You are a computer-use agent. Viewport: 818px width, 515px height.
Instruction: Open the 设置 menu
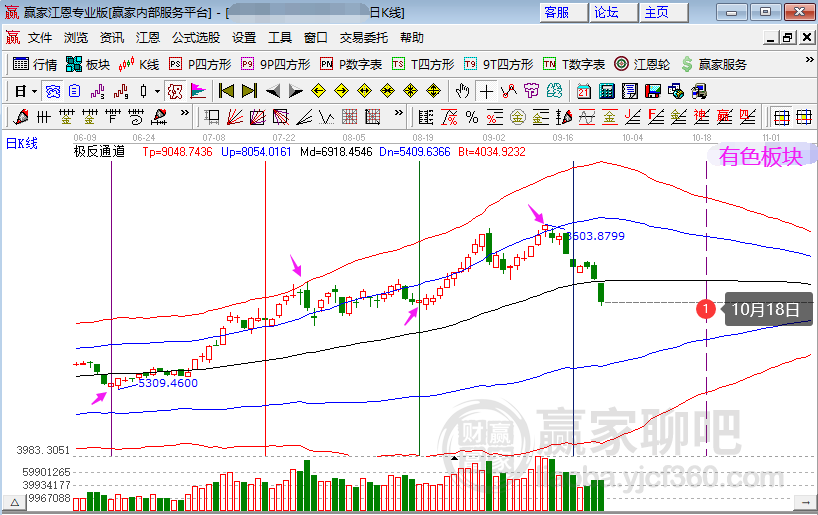click(244, 38)
